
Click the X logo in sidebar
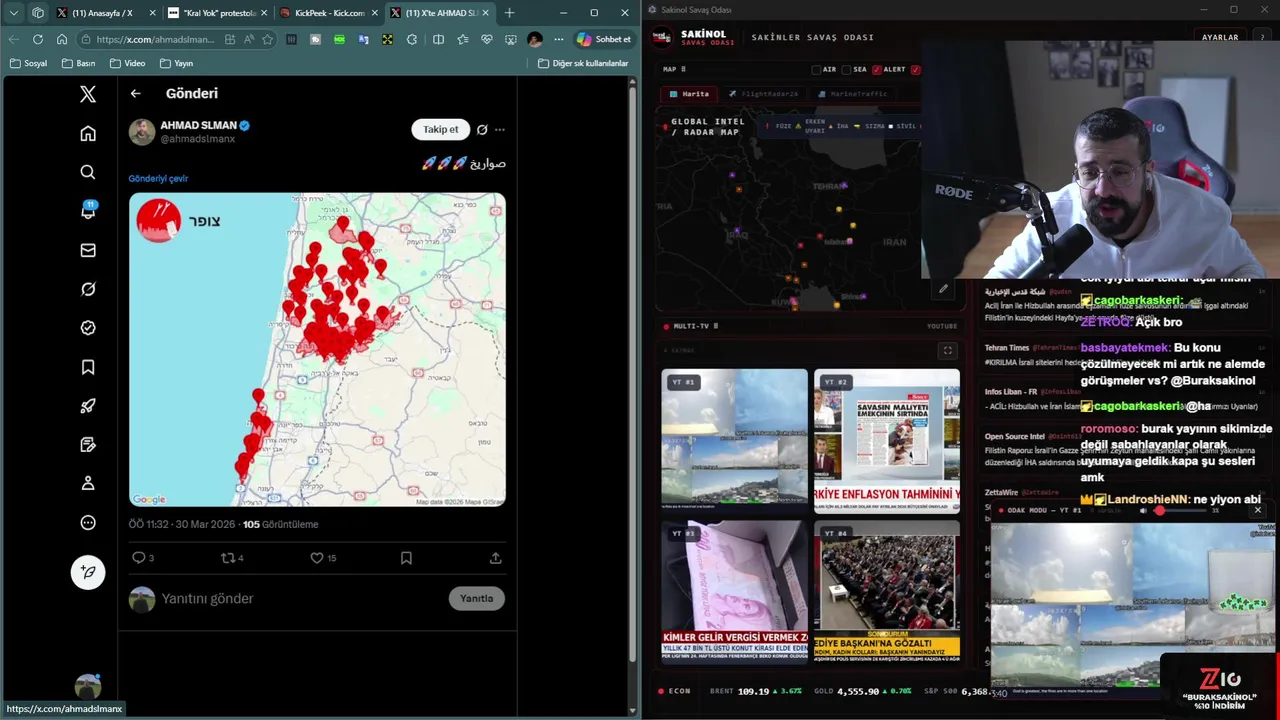(x=88, y=94)
